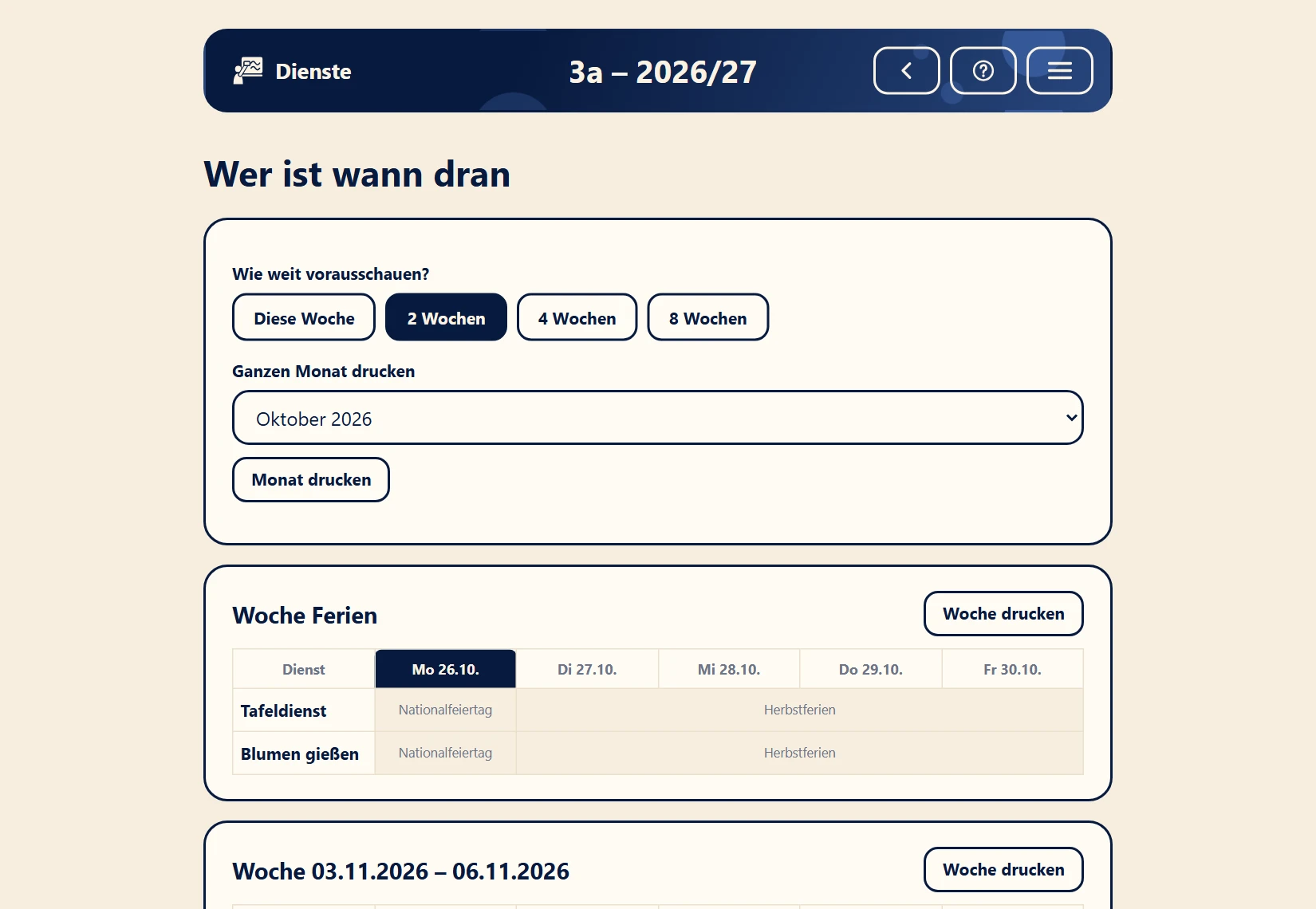Image resolution: width=1316 pixels, height=909 pixels.
Task: Select the 4 Wochen range
Action: click(x=577, y=317)
